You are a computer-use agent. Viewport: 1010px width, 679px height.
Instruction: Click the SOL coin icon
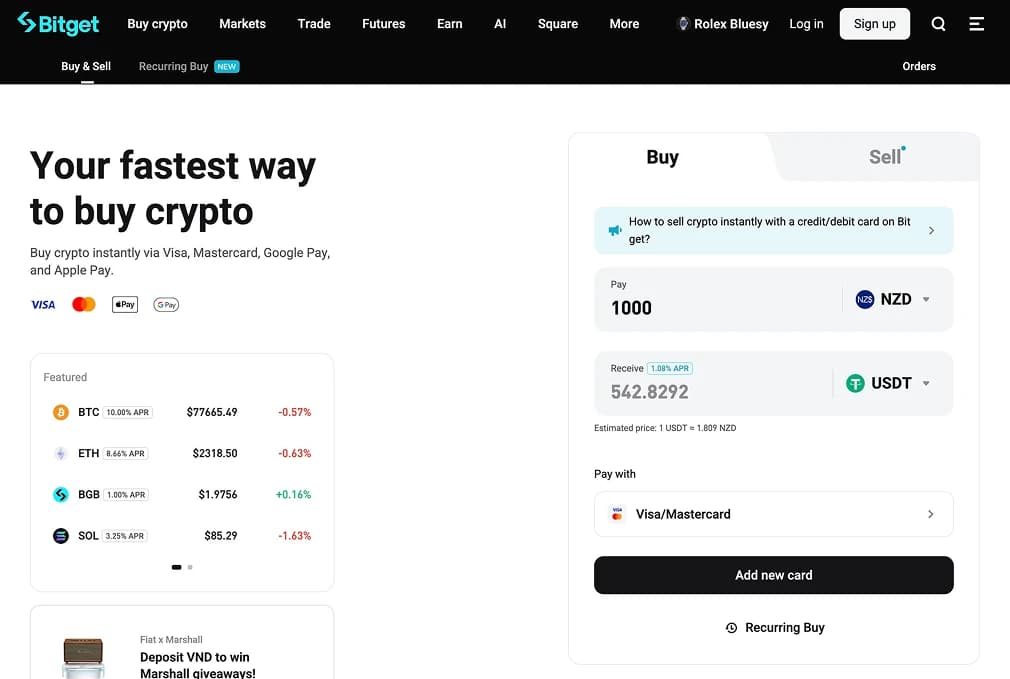(61, 536)
